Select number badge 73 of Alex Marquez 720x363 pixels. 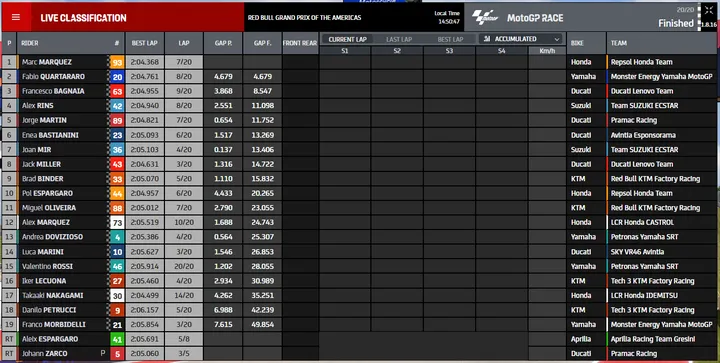pos(117,223)
